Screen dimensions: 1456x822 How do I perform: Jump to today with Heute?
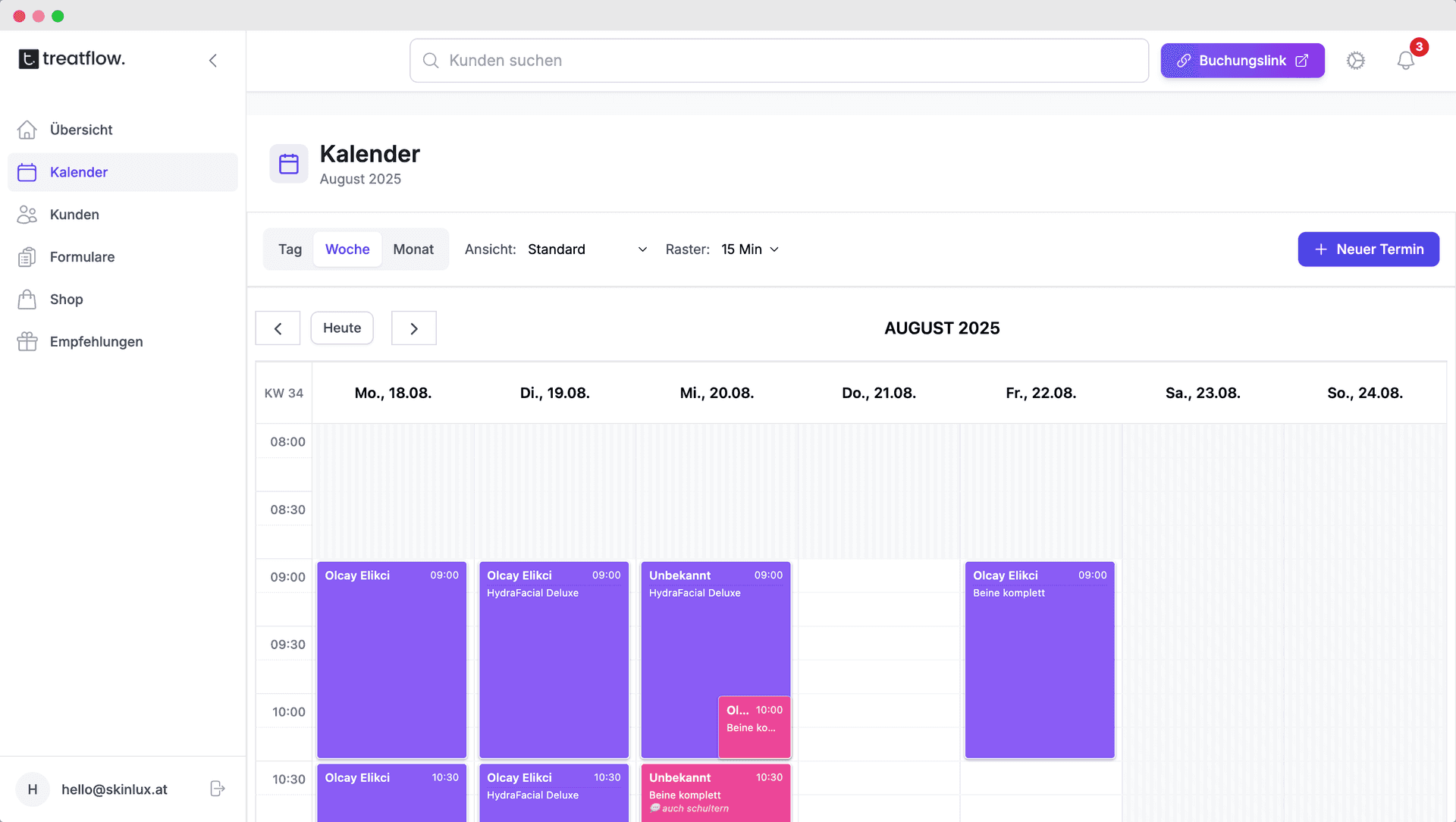pos(342,328)
